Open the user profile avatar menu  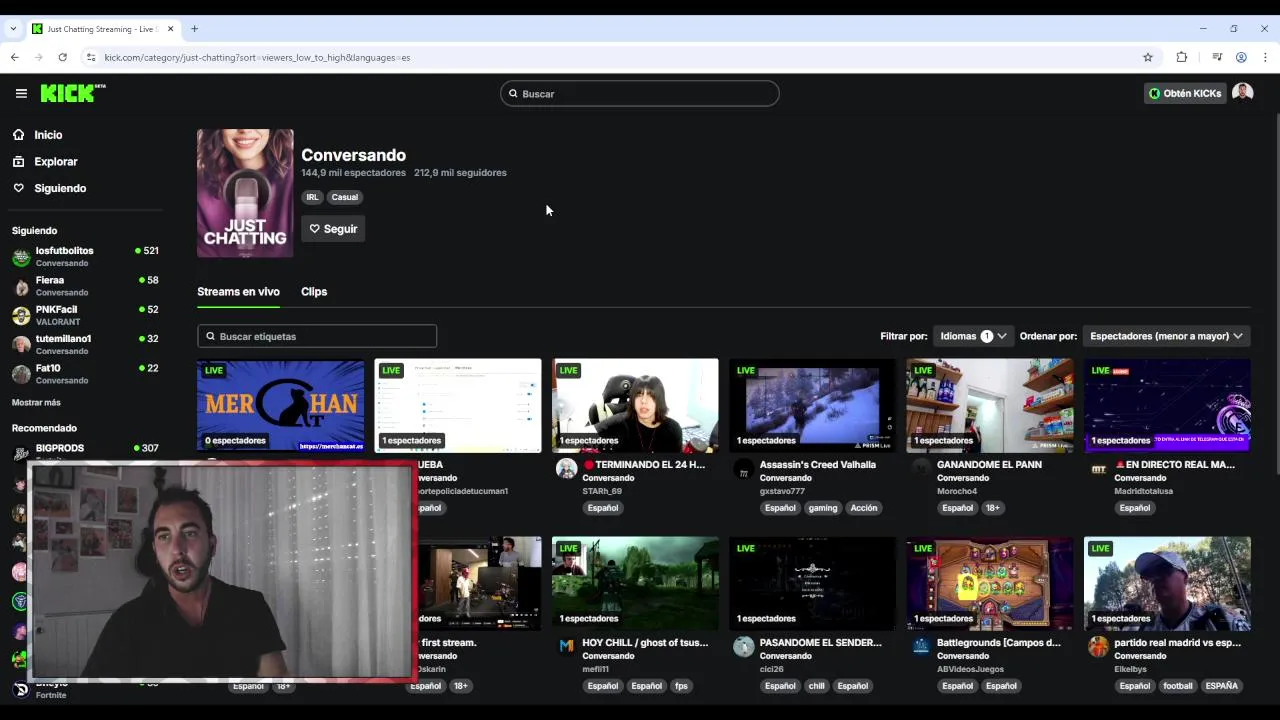click(1243, 93)
